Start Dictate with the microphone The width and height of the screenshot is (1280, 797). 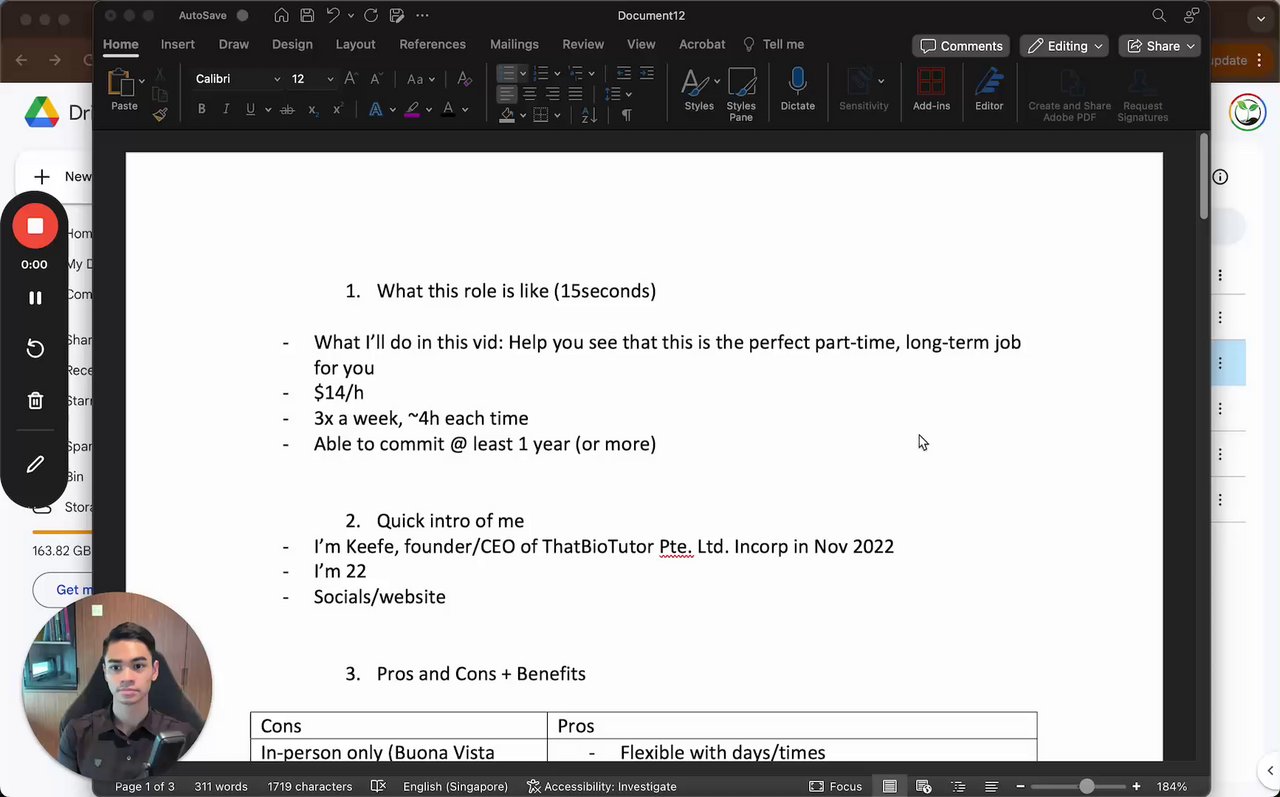[797, 90]
